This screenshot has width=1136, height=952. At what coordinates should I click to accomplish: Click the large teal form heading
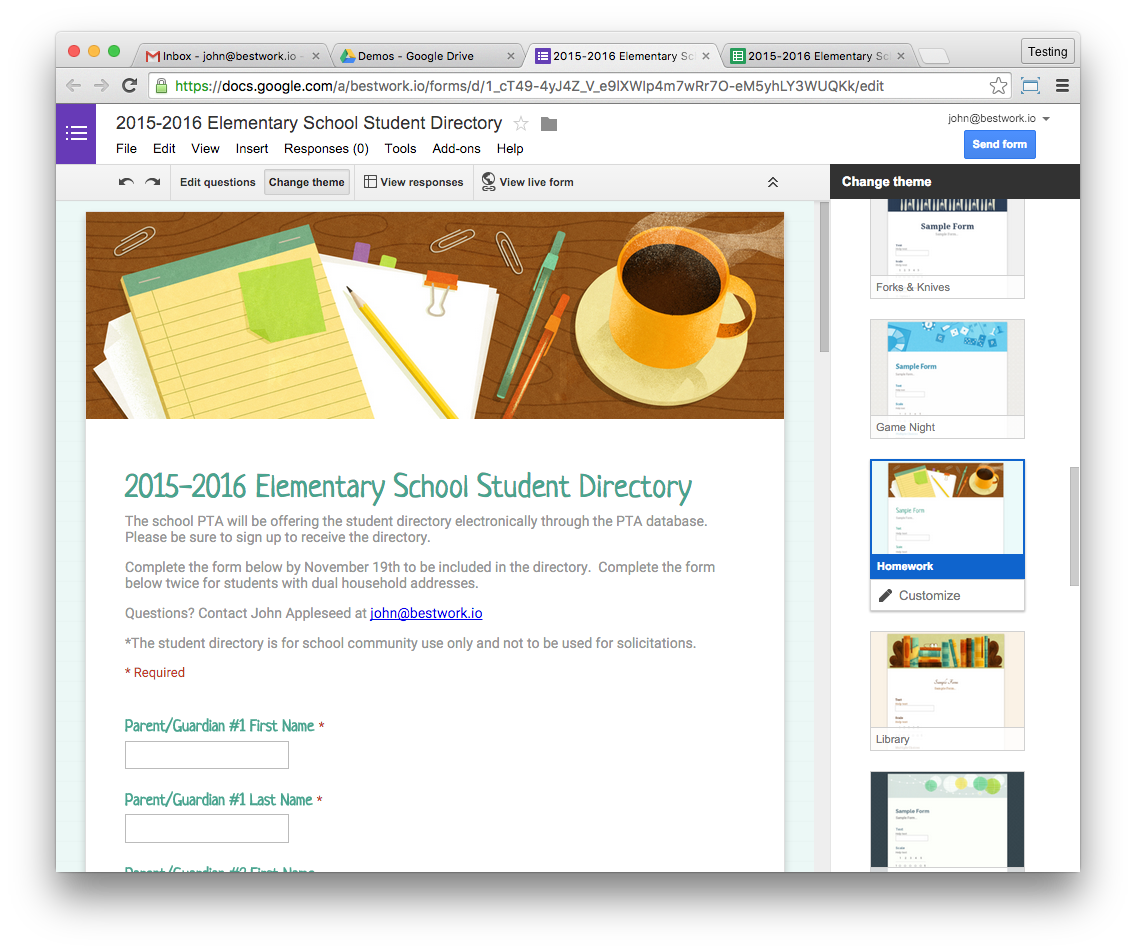pyautogui.click(x=408, y=487)
